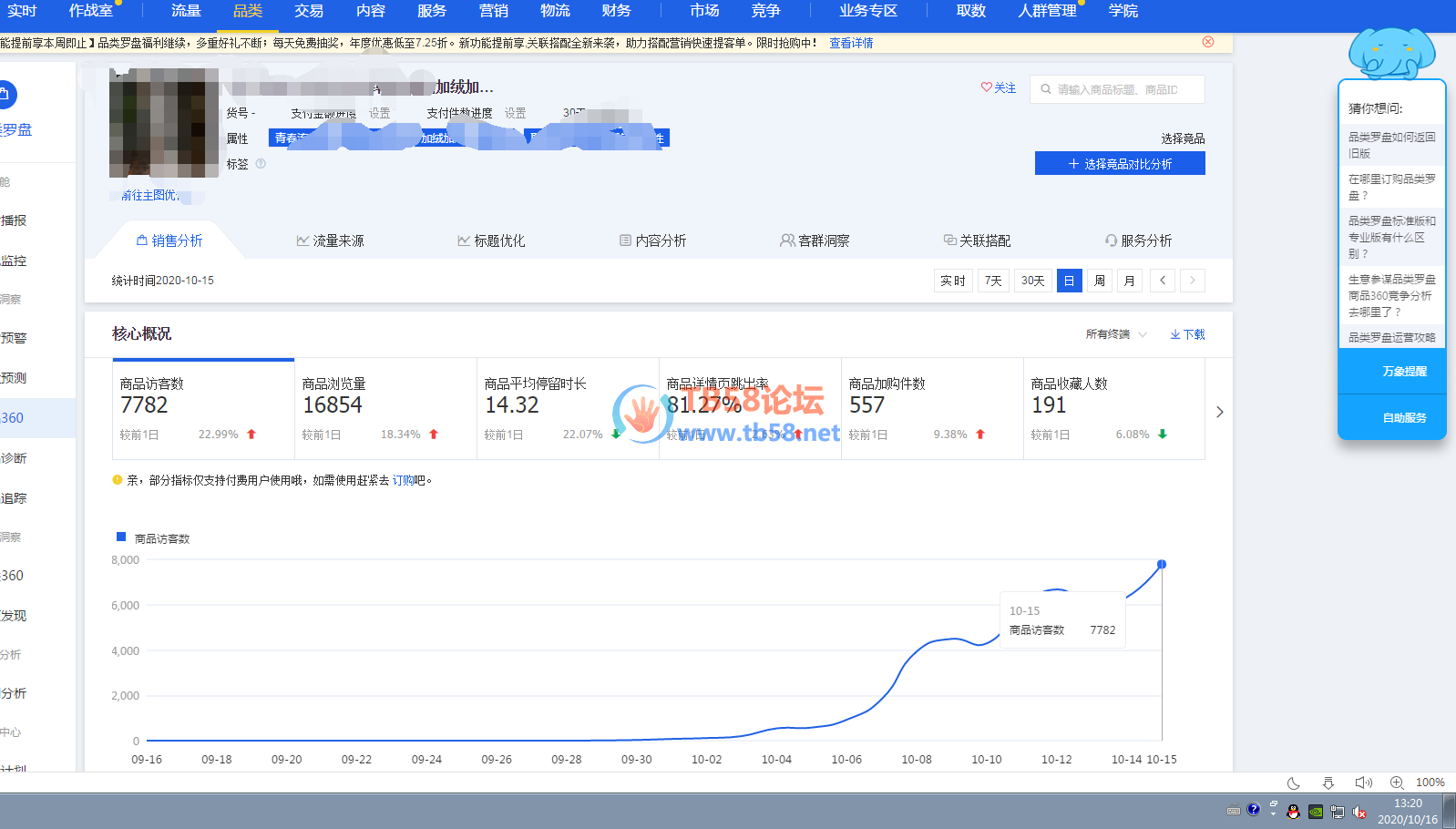1456x829 pixels.
Task: Expand more metrics with the right chevron
Action: [x=1219, y=412]
